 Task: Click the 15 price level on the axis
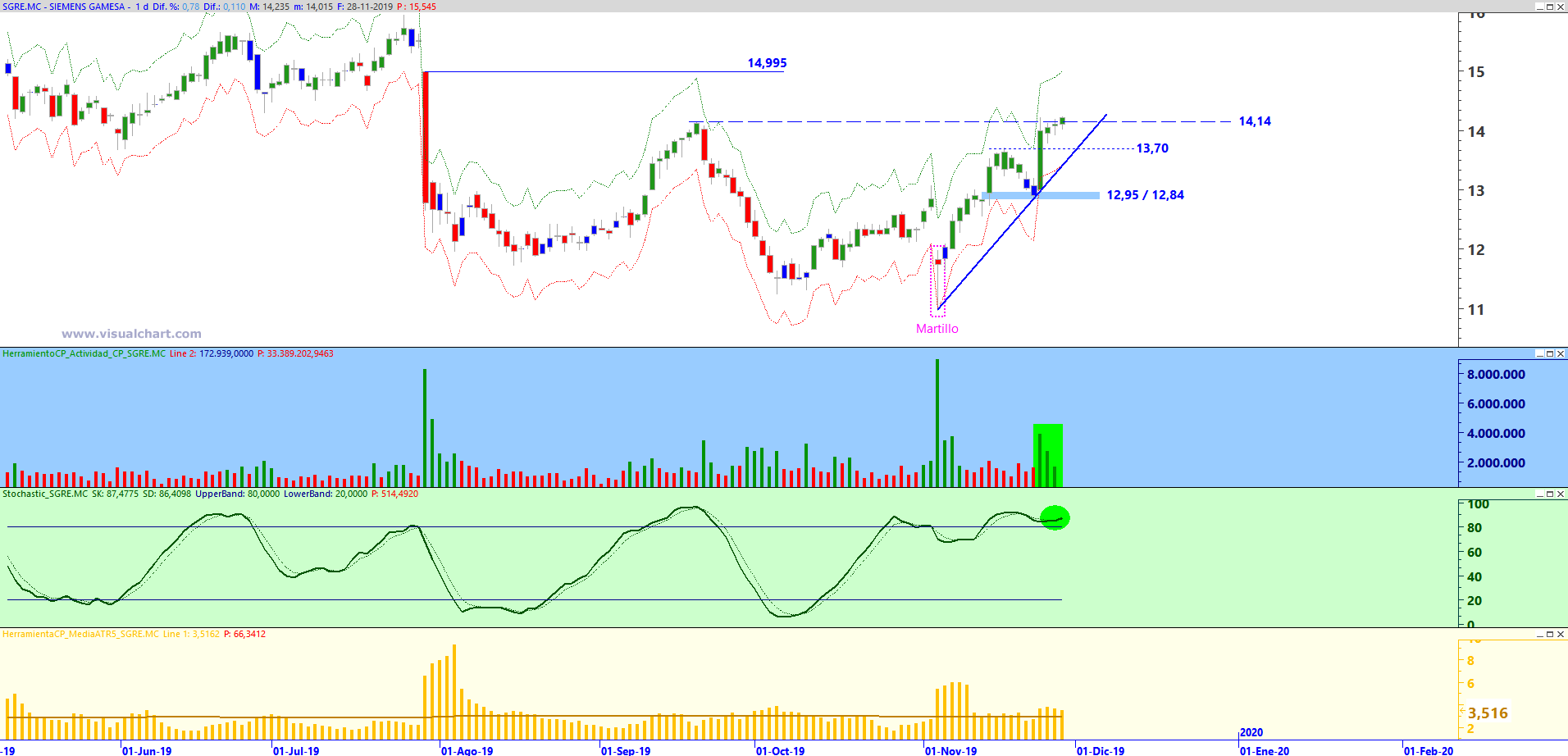click(1476, 72)
